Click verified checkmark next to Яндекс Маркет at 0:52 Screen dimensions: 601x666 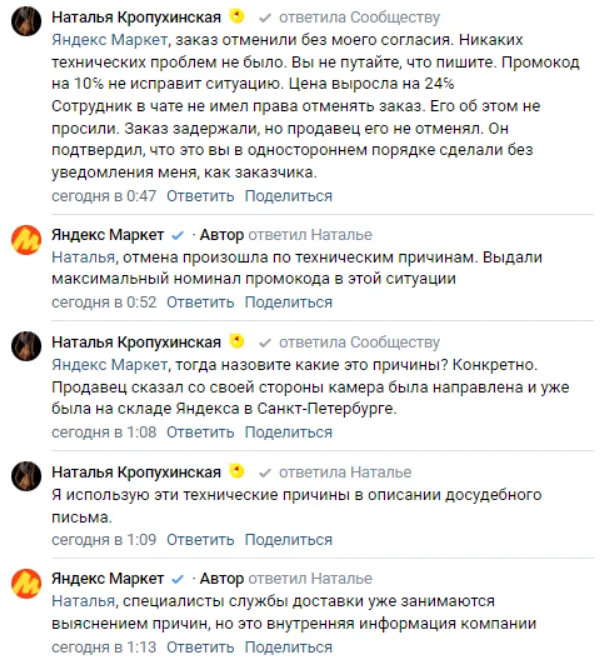178,236
